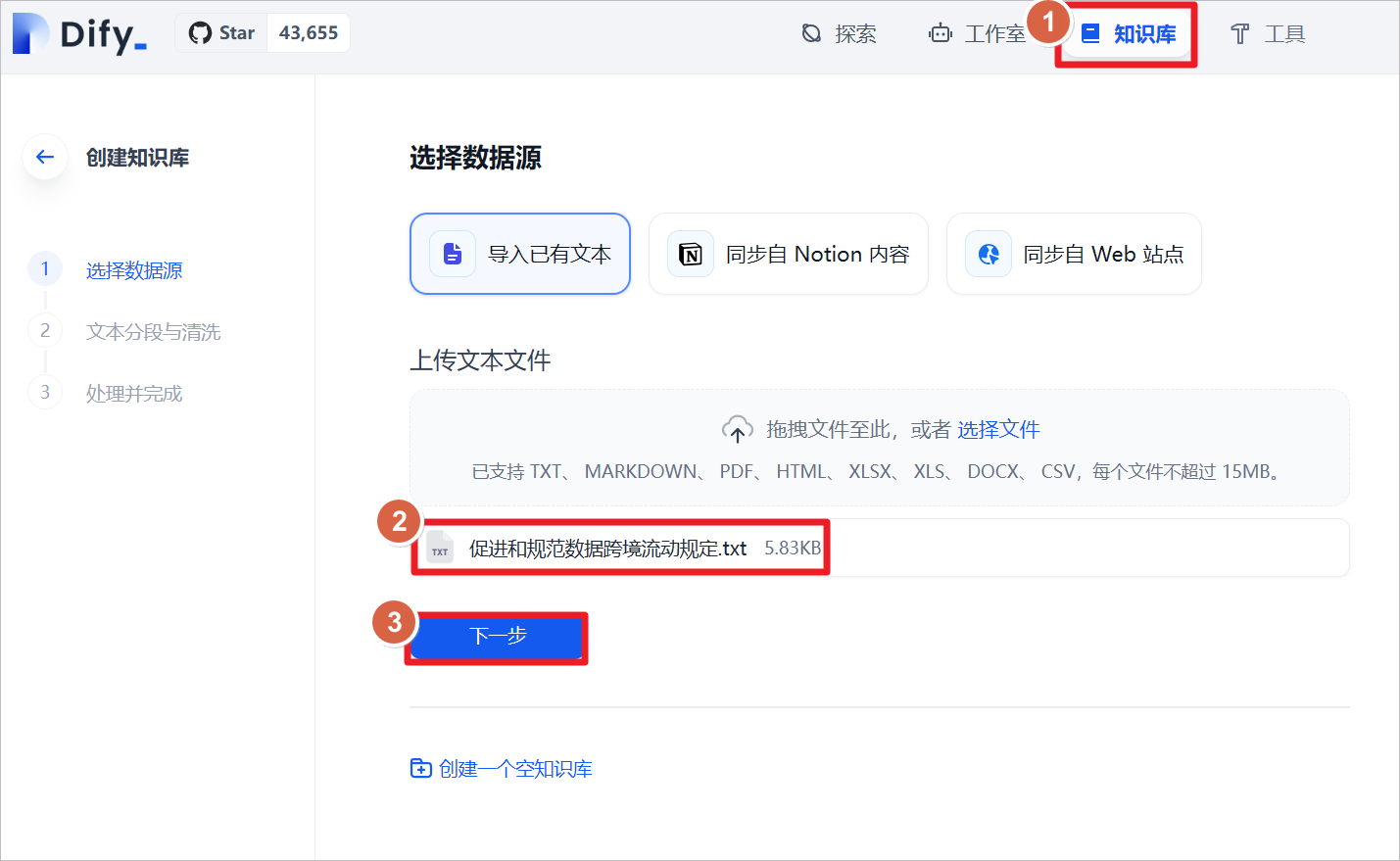Click the 探索 compass icon
This screenshot has width=1400, height=861.
(811, 33)
